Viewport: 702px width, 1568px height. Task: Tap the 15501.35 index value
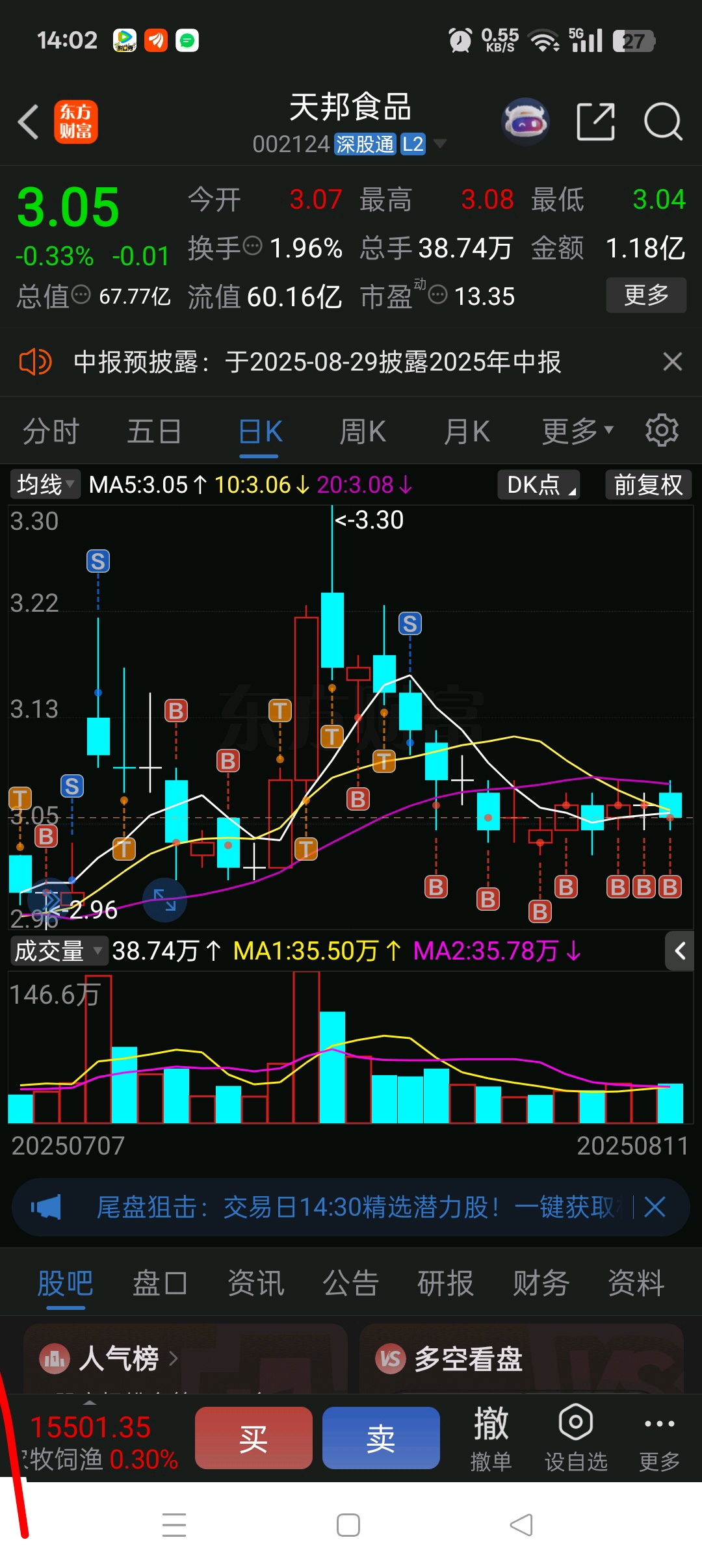click(90, 1427)
